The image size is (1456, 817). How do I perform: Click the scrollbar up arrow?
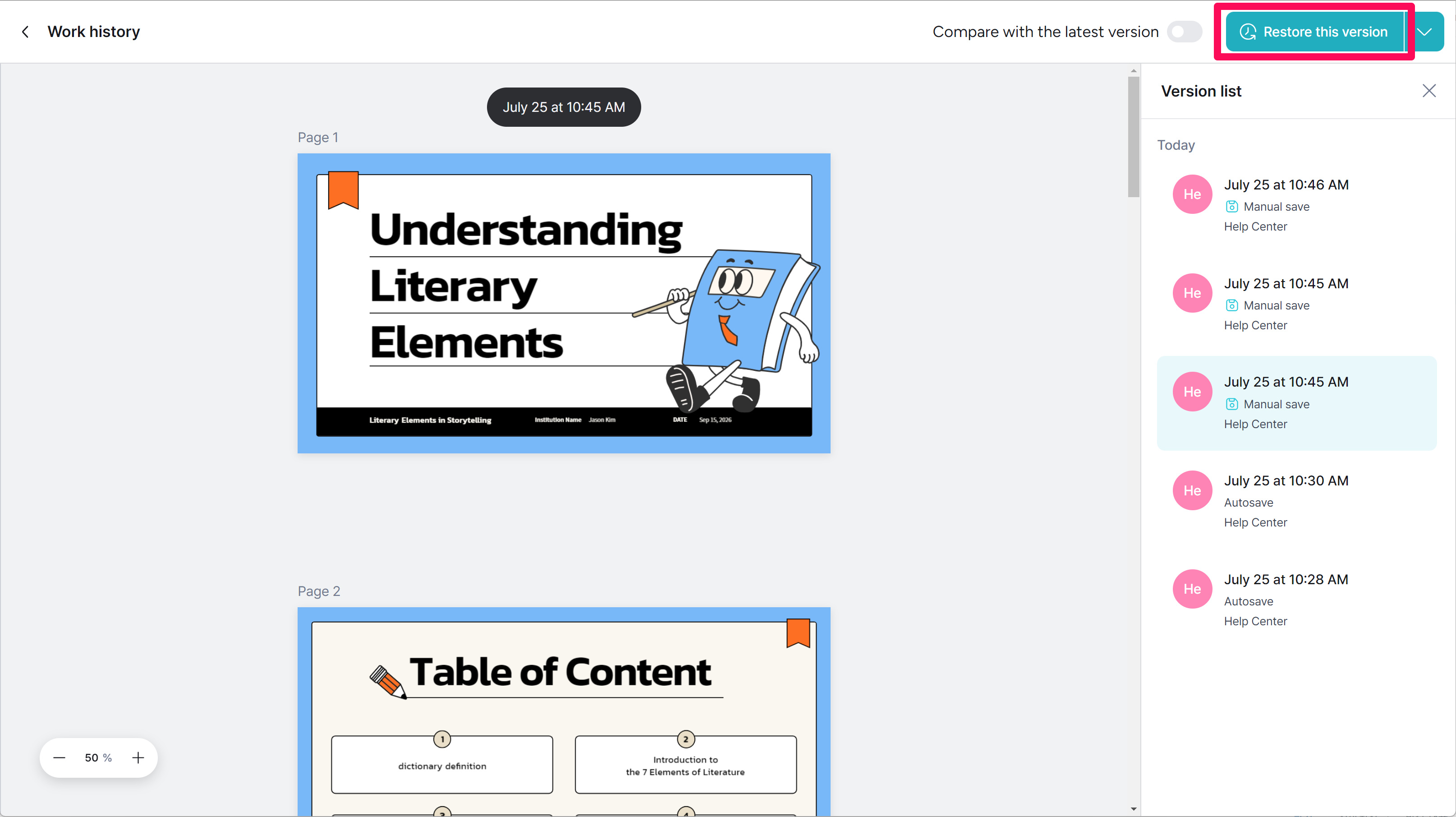[1133, 71]
